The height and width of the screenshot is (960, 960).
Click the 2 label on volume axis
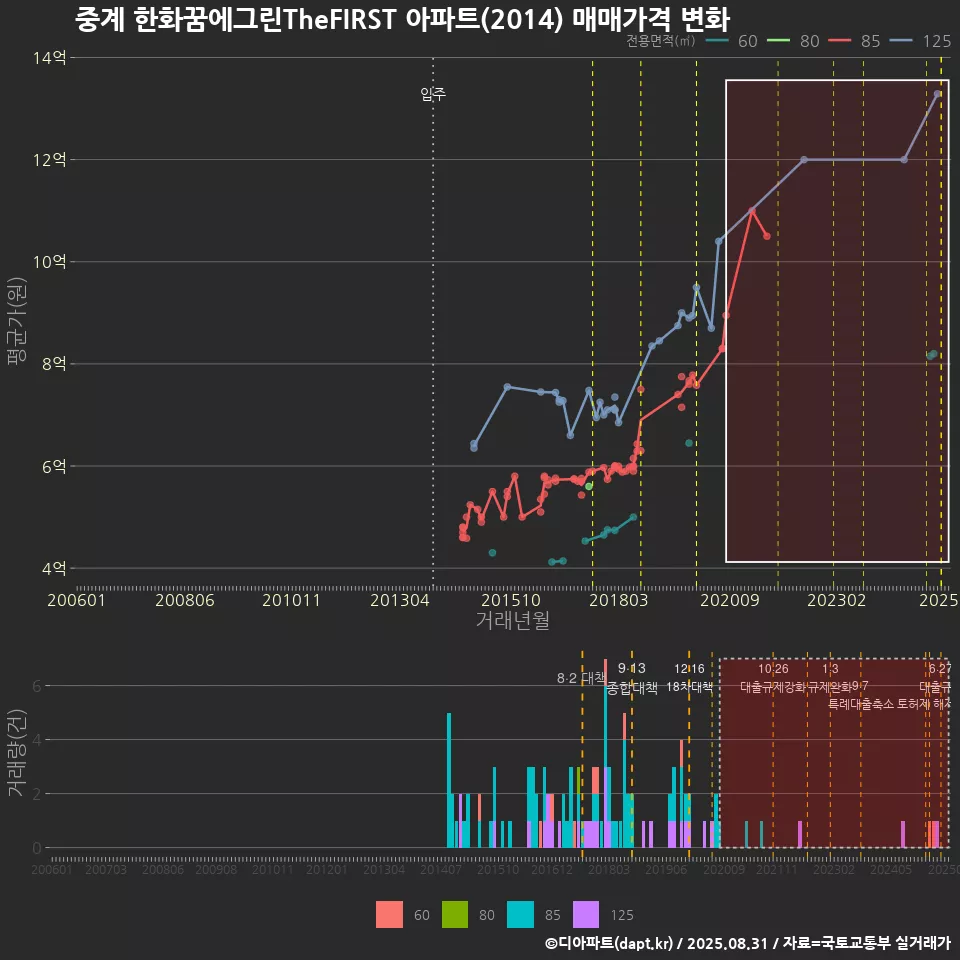pyautogui.click(x=37, y=793)
